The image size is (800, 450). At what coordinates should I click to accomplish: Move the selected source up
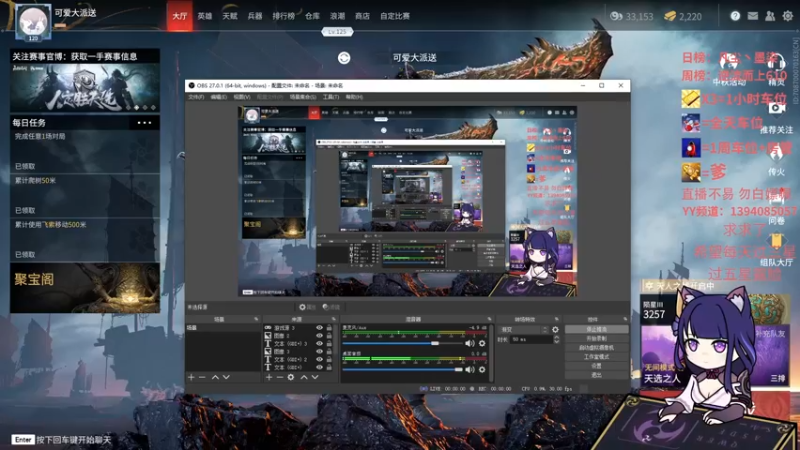click(304, 377)
